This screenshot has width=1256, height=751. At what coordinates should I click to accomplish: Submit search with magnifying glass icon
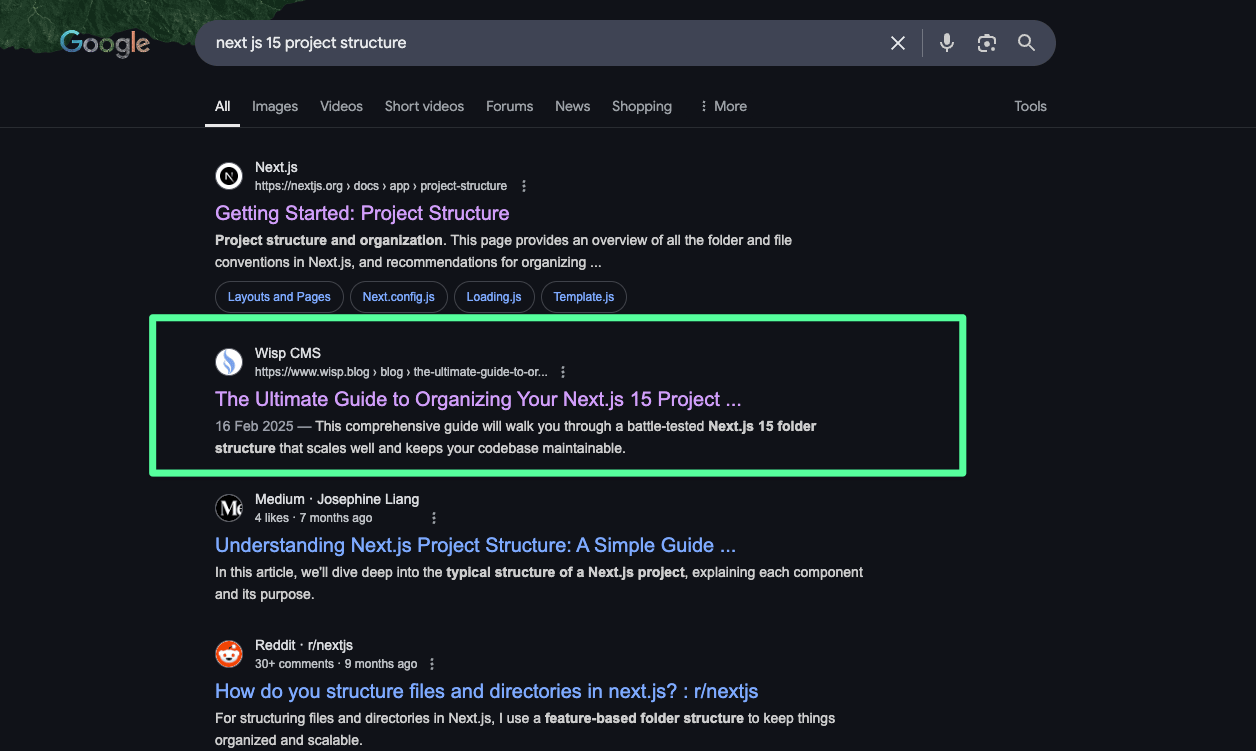(1026, 43)
